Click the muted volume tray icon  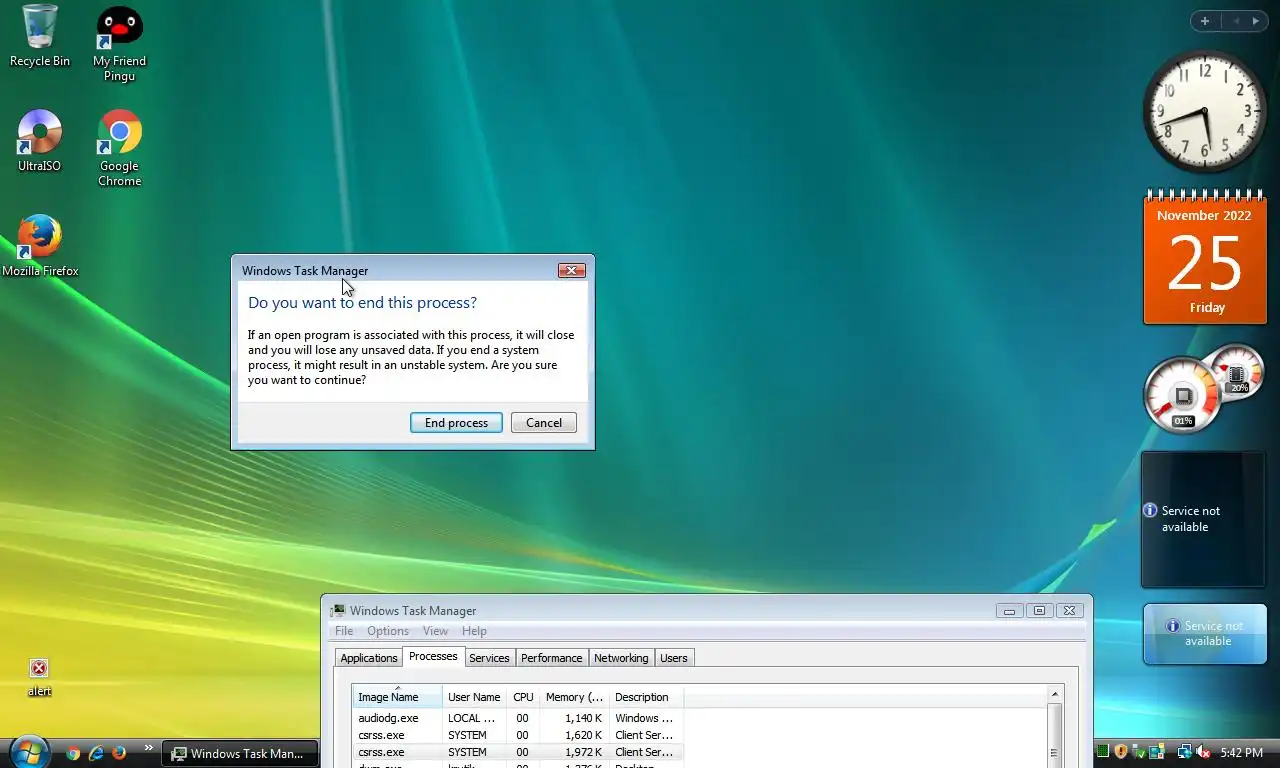pos(1203,752)
